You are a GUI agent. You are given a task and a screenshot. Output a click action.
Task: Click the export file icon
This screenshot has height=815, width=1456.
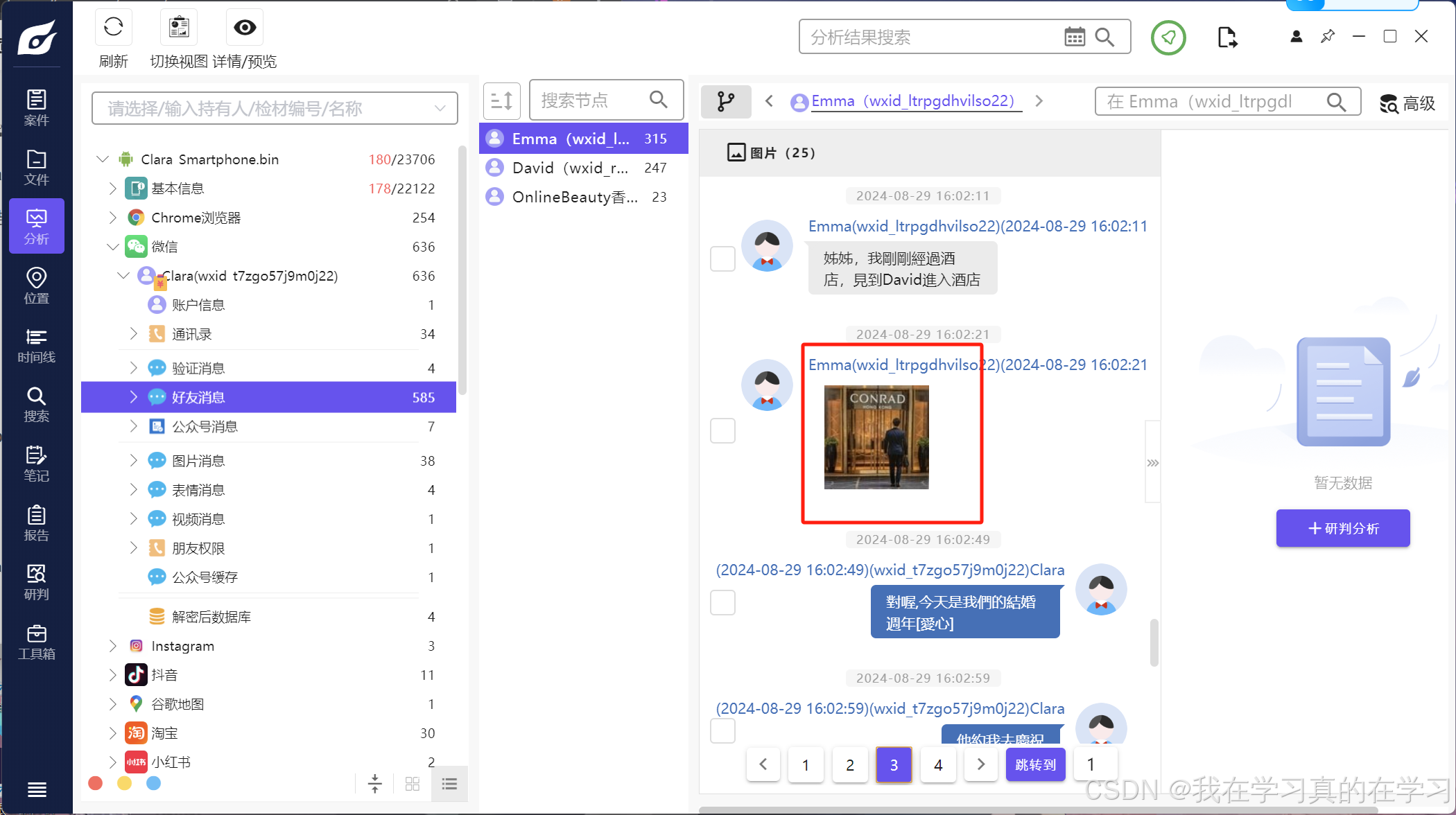(x=1227, y=37)
